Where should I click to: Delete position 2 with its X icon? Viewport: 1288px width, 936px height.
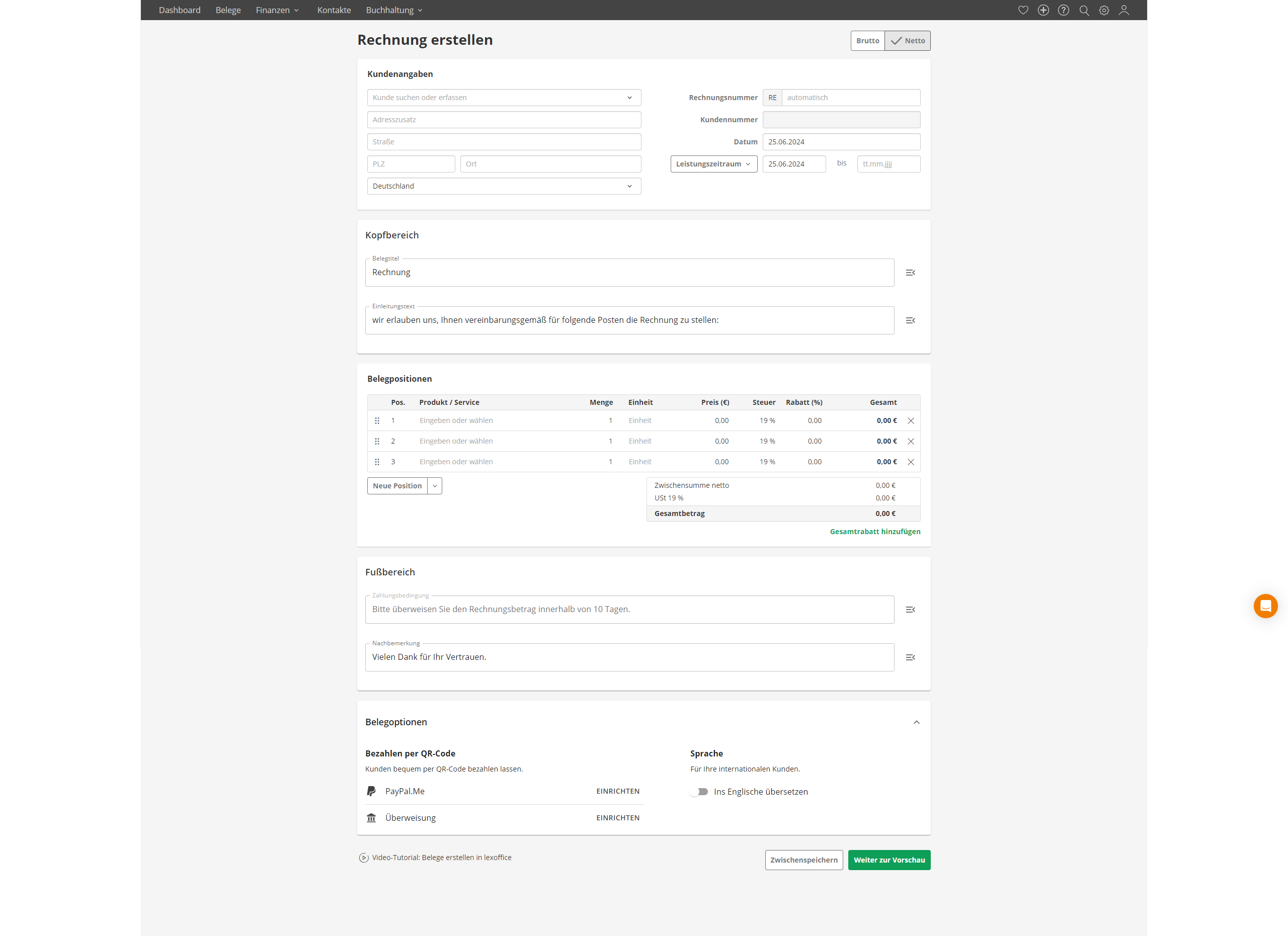(x=910, y=441)
